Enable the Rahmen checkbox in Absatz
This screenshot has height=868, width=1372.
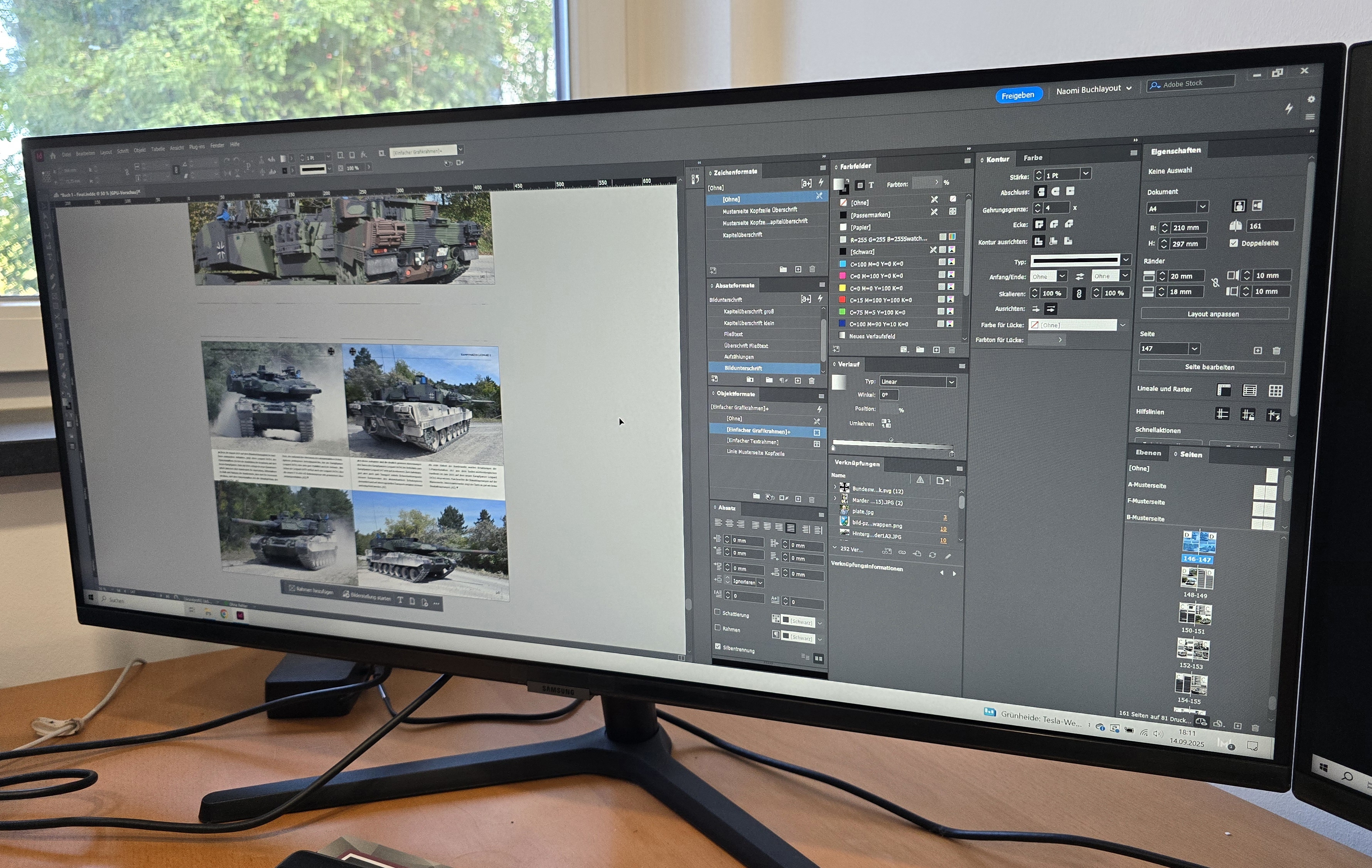click(717, 627)
